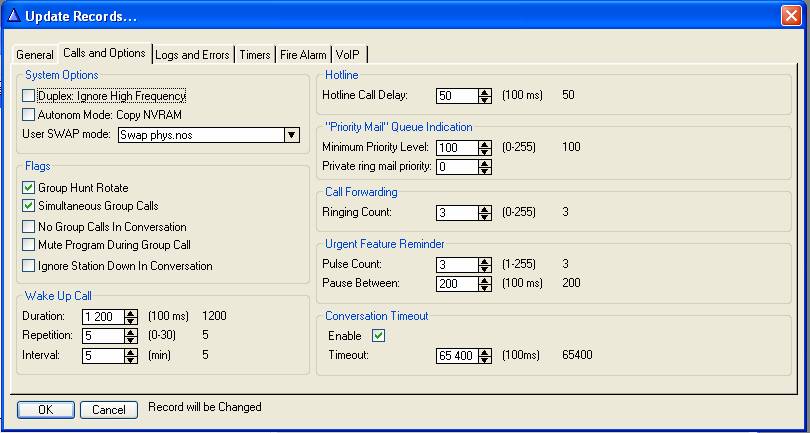Switch to the General tab
Screen dimensions: 810x433
(35, 55)
